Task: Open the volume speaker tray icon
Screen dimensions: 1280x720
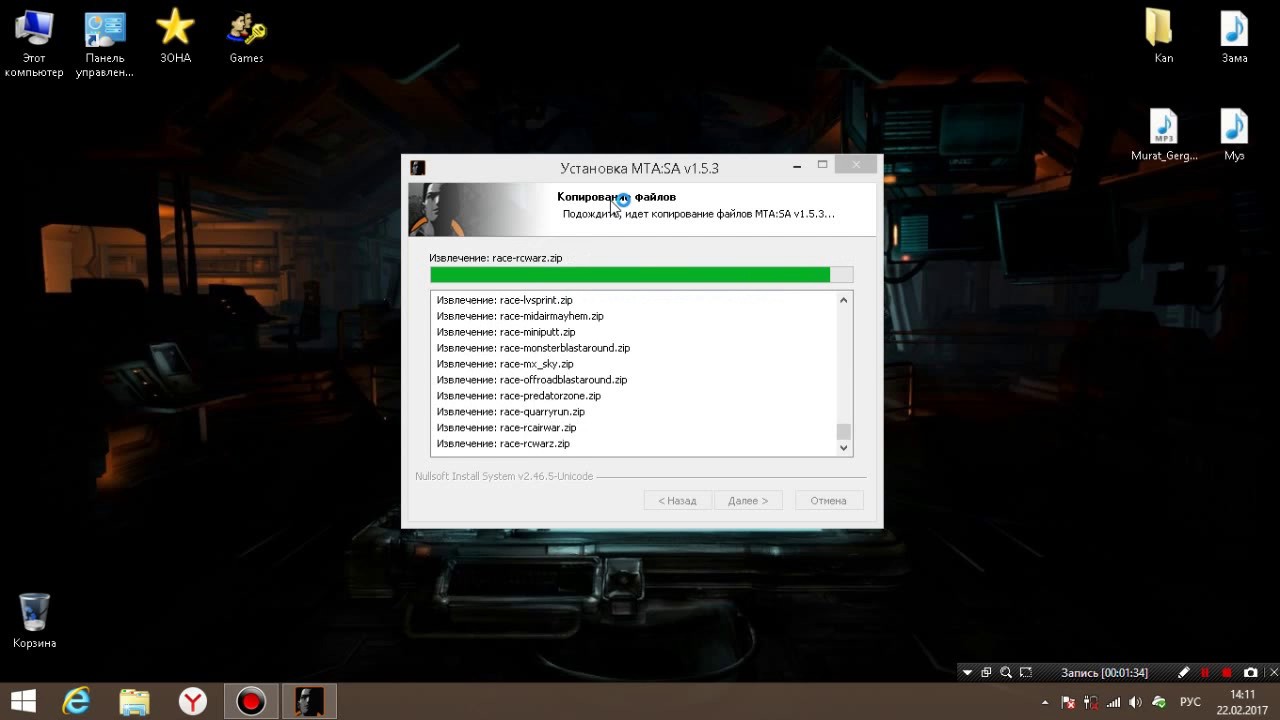Action: (x=1137, y=702)
